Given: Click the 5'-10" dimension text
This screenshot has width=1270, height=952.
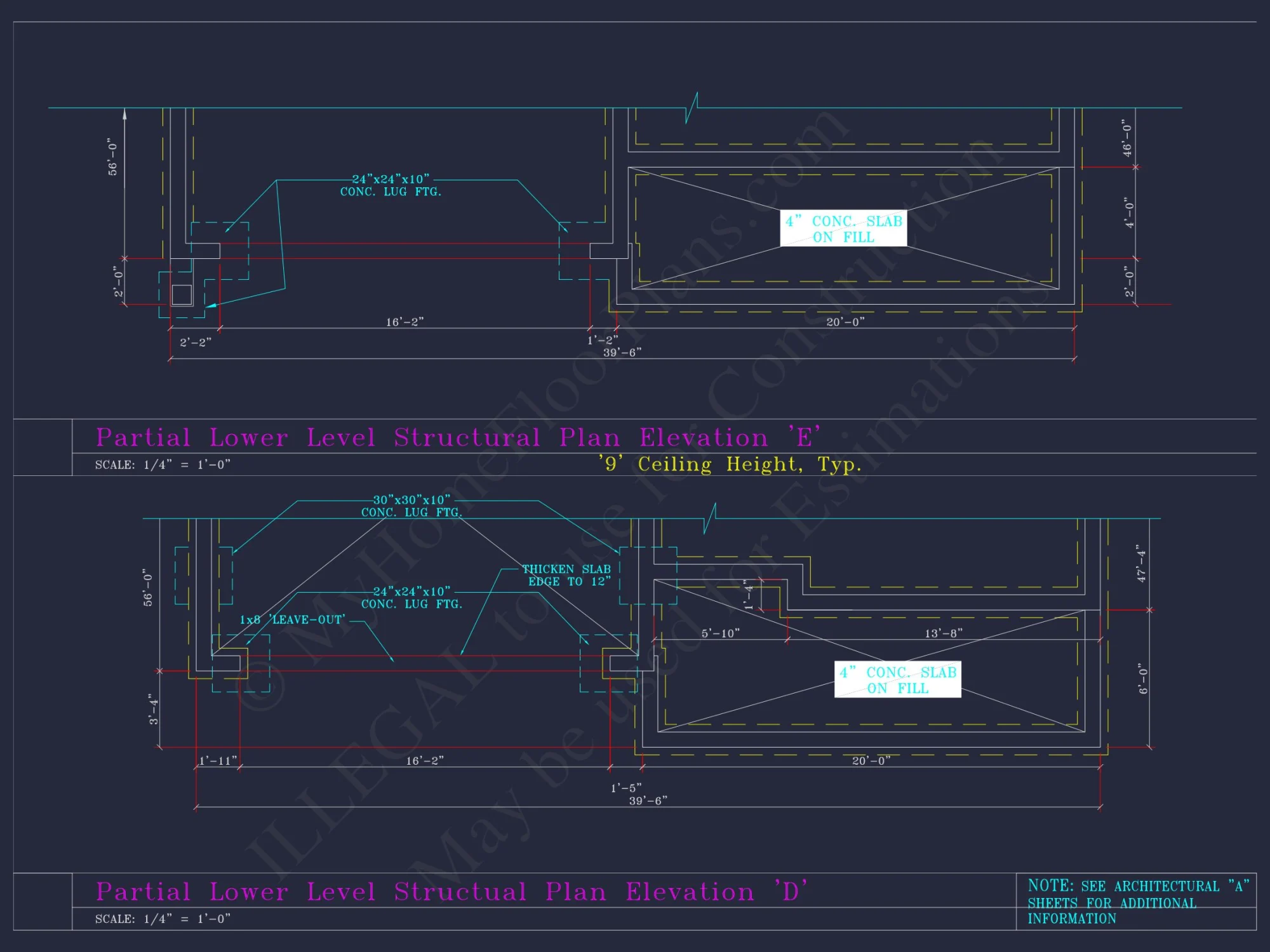Looking at the screenshot, I should (720, 633).
